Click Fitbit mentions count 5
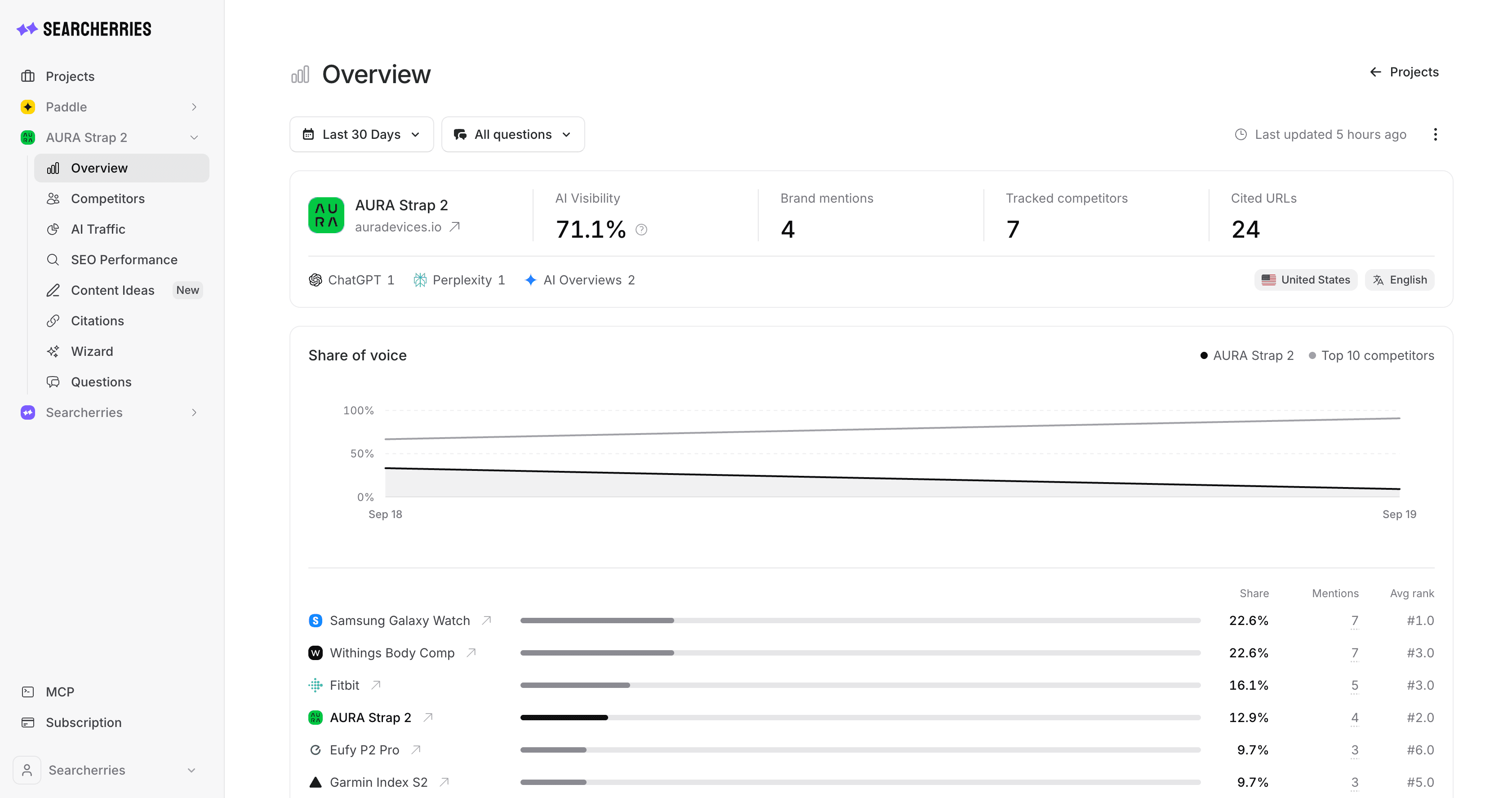 click(x=1354, y=685)
